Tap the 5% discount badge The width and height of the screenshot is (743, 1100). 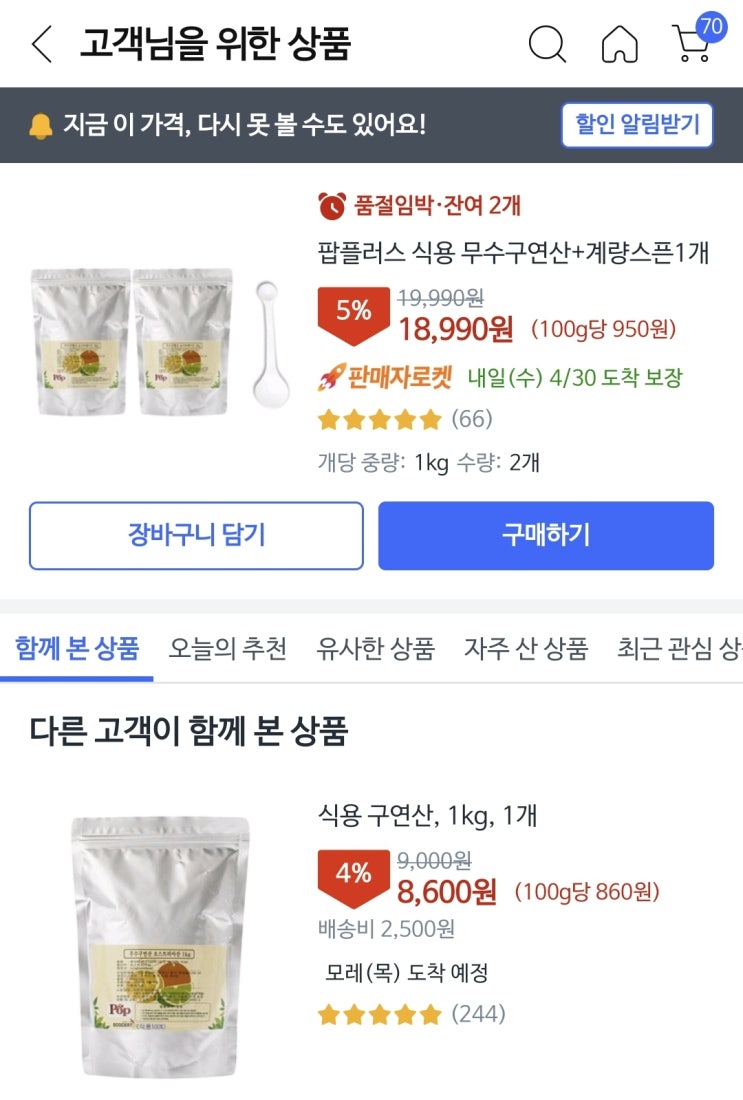[x=353, y=311]
